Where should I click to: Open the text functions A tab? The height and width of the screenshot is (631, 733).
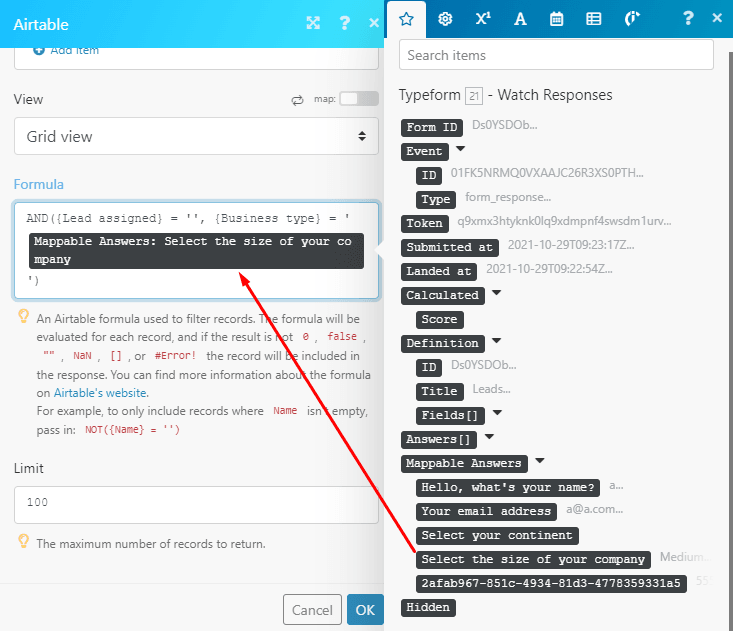pyautogui.click(x=520, y=18)
